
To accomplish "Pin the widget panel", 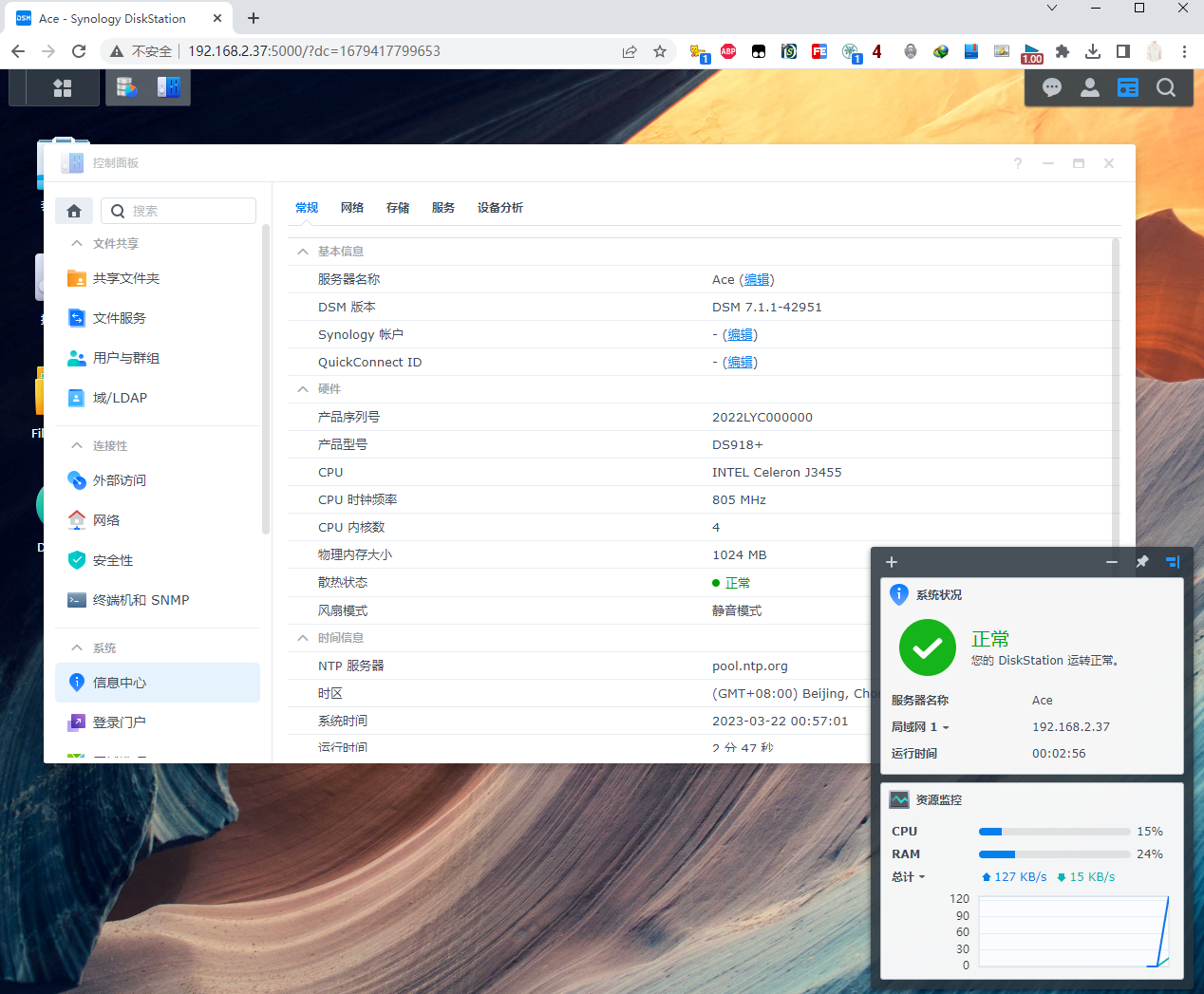I will (x=1142, y=562).
